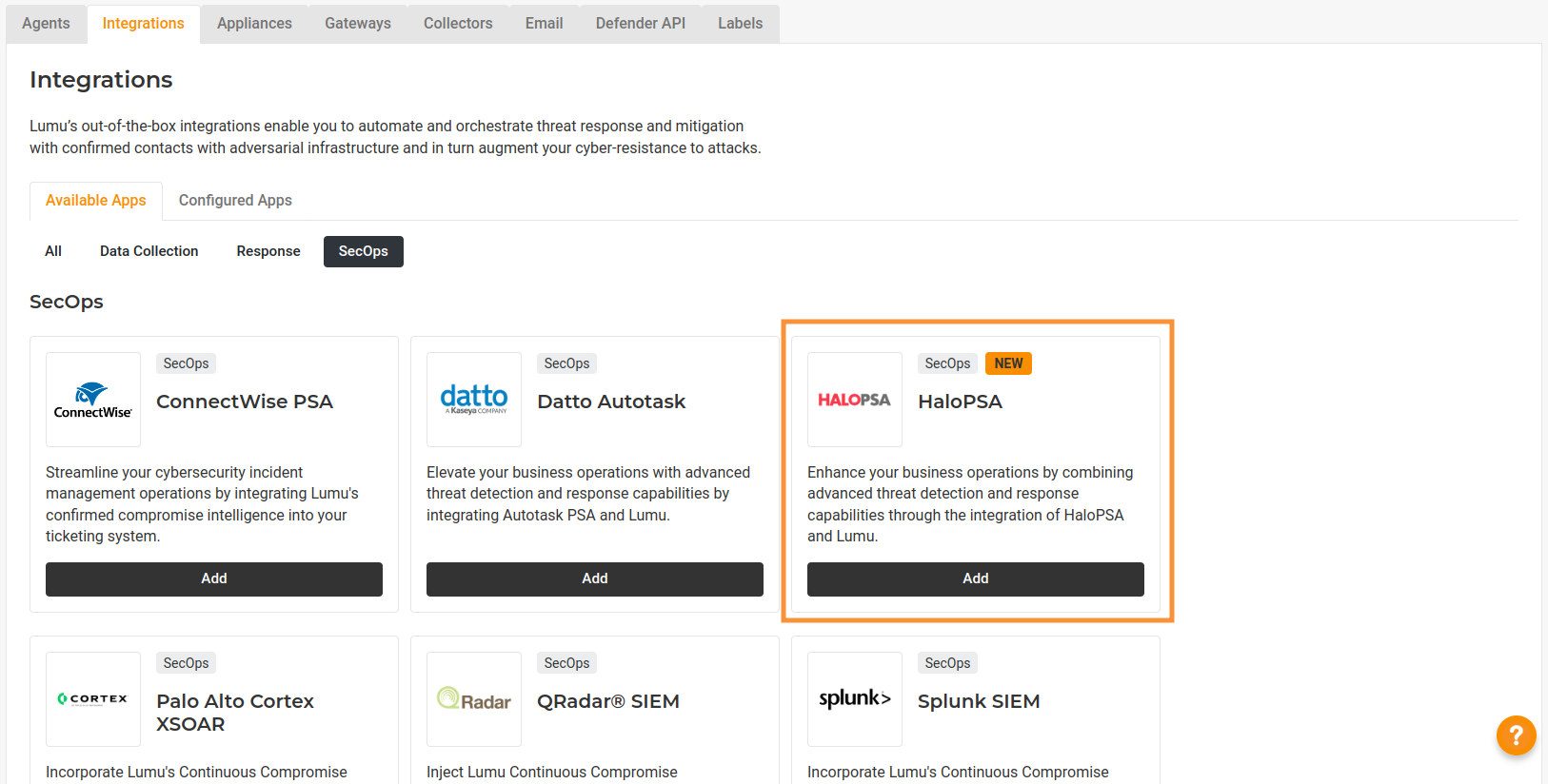Click the Splunk logo icon
Screen dimensions: 1548x784
coord(855,699)
